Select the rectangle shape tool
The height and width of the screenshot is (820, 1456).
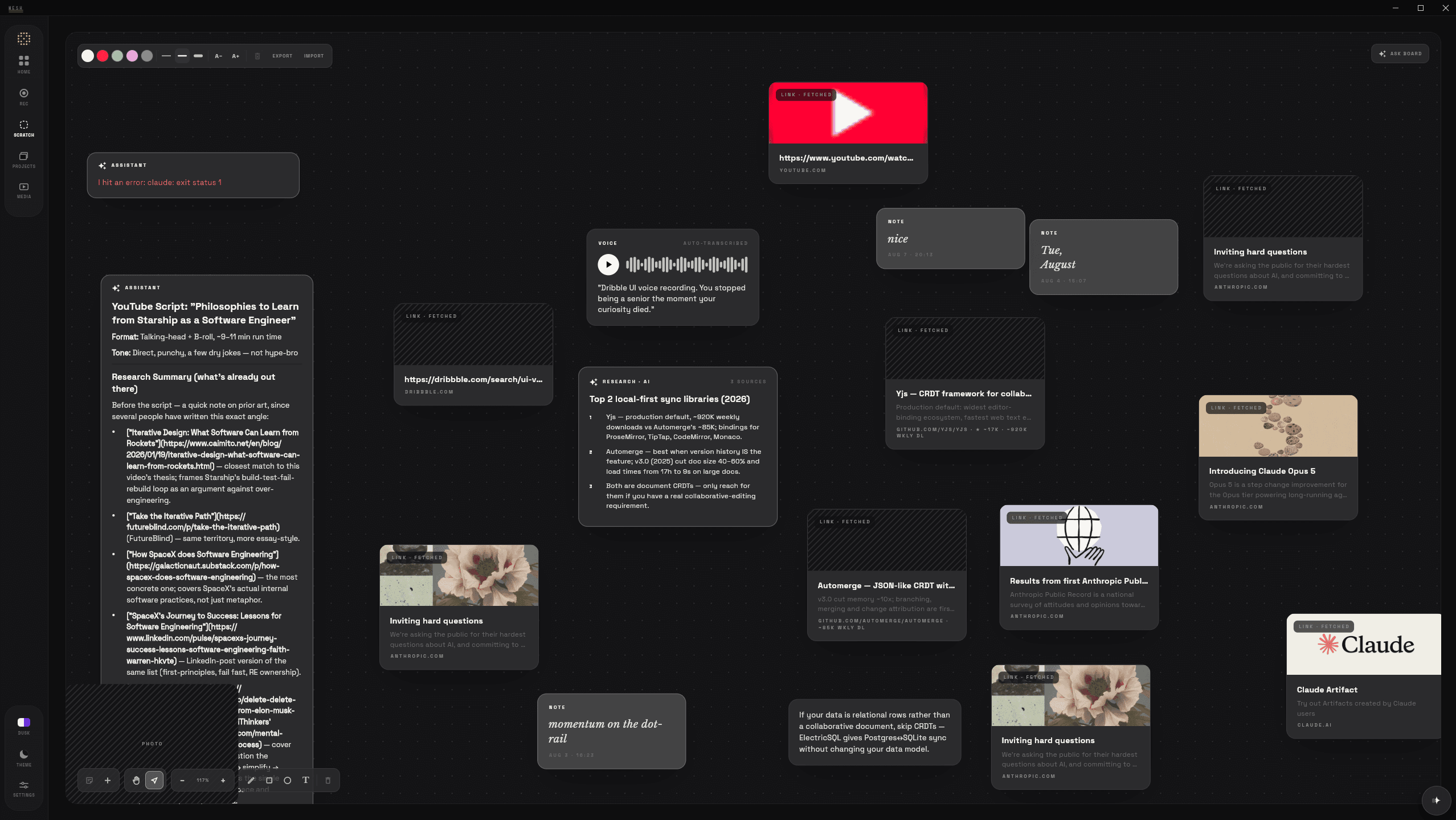(x=269, y=780)
